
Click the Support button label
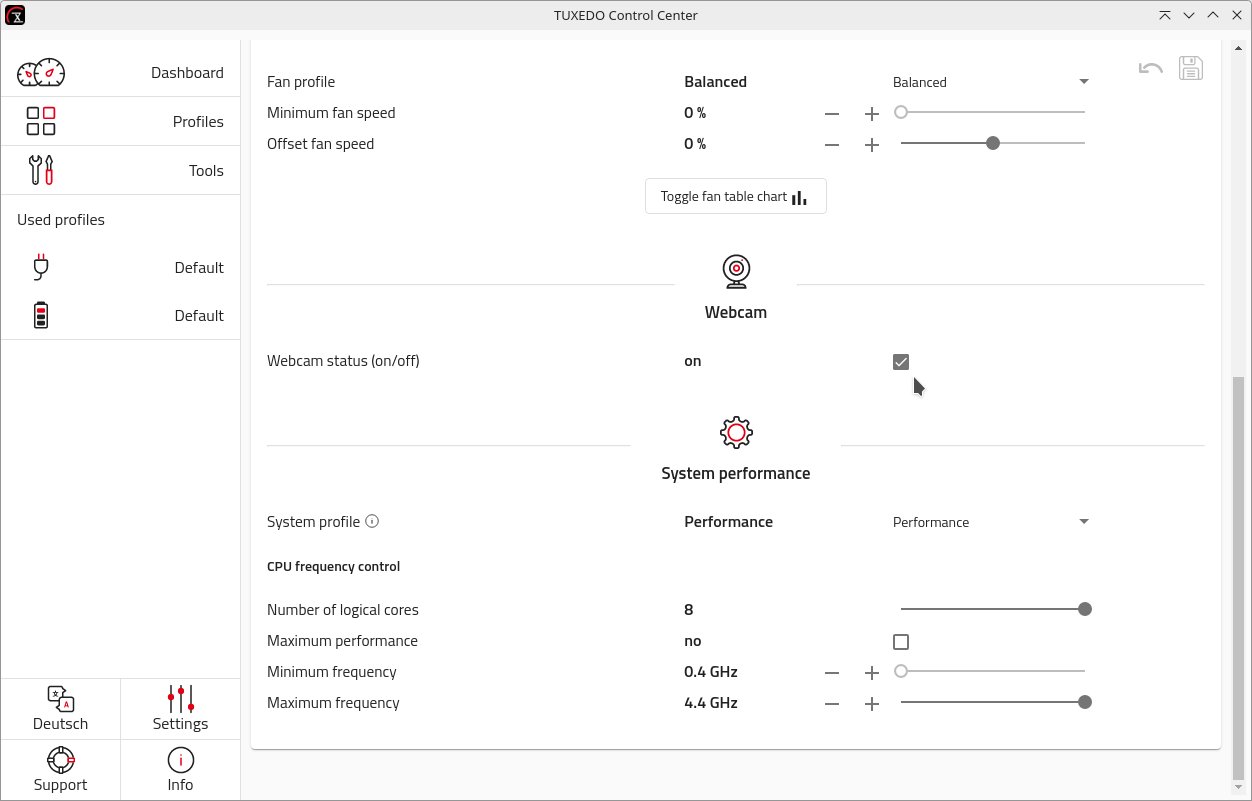(x=61, y=785)
